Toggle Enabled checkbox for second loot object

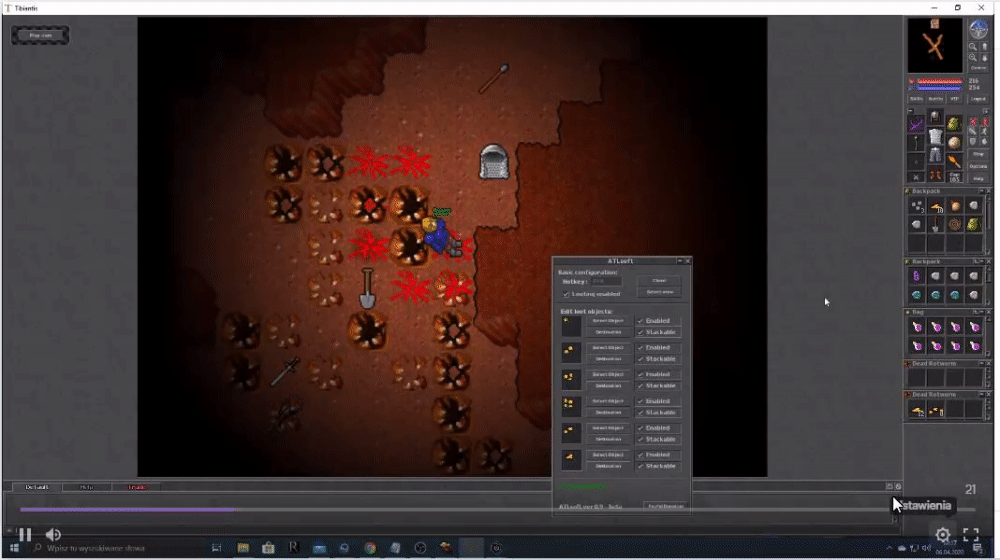pyautogui.click(x=640, y=348)
